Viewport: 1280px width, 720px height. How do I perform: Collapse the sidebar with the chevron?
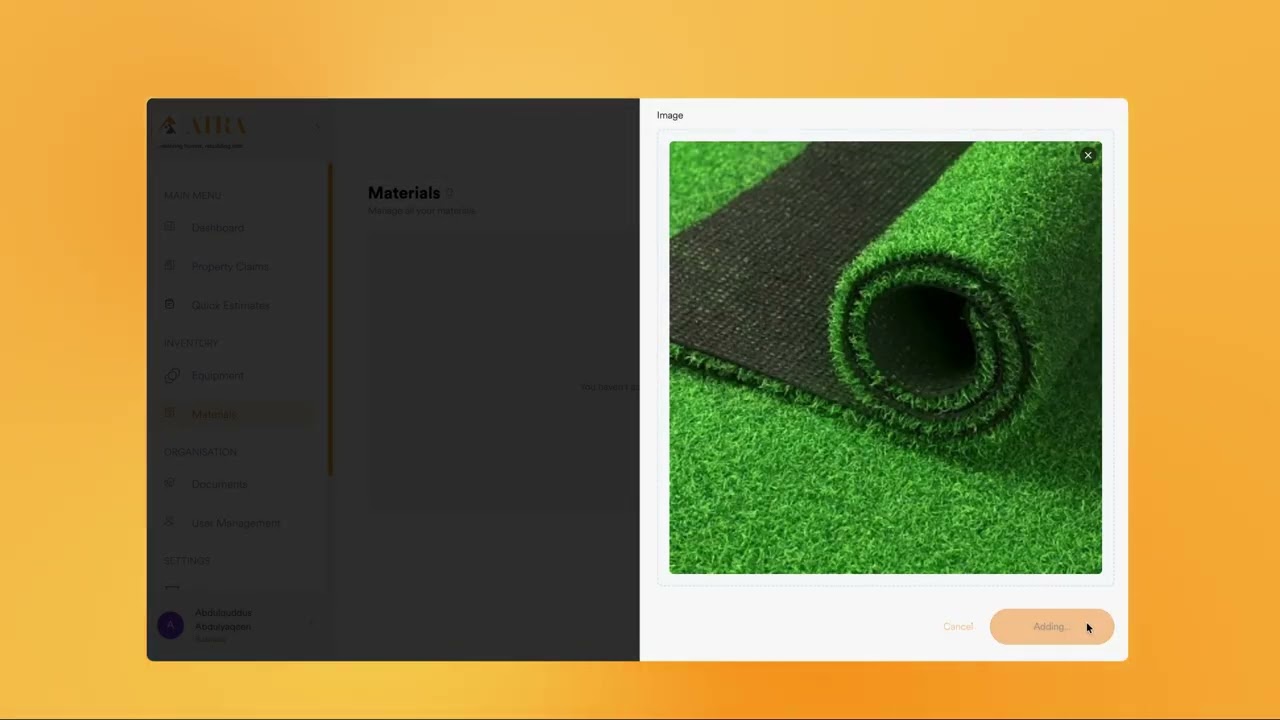(x=317, y=126)
